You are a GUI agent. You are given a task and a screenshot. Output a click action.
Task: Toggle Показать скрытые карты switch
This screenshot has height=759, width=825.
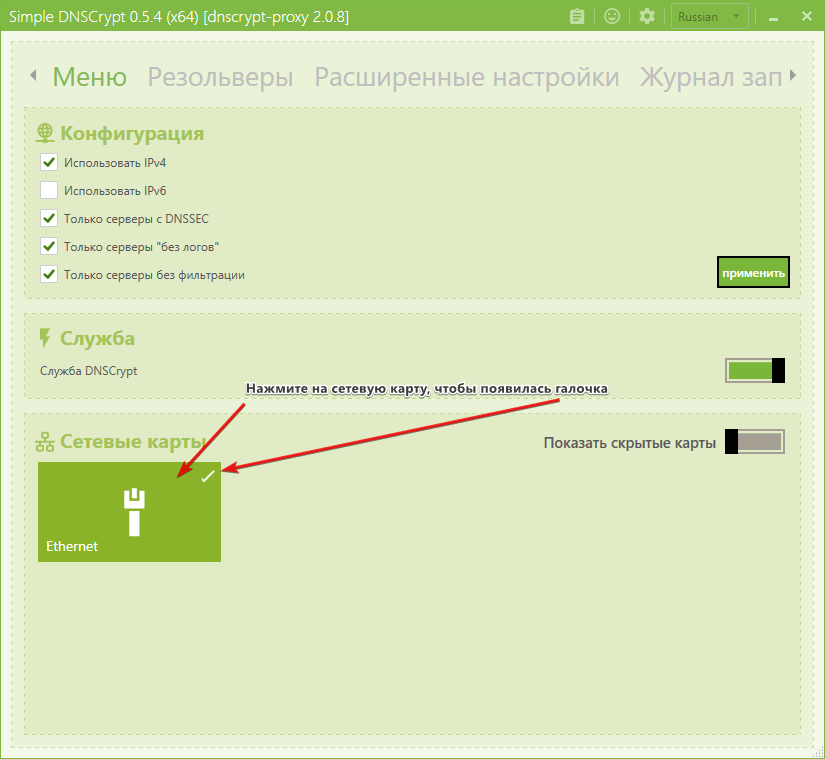(x=755, y=442)
